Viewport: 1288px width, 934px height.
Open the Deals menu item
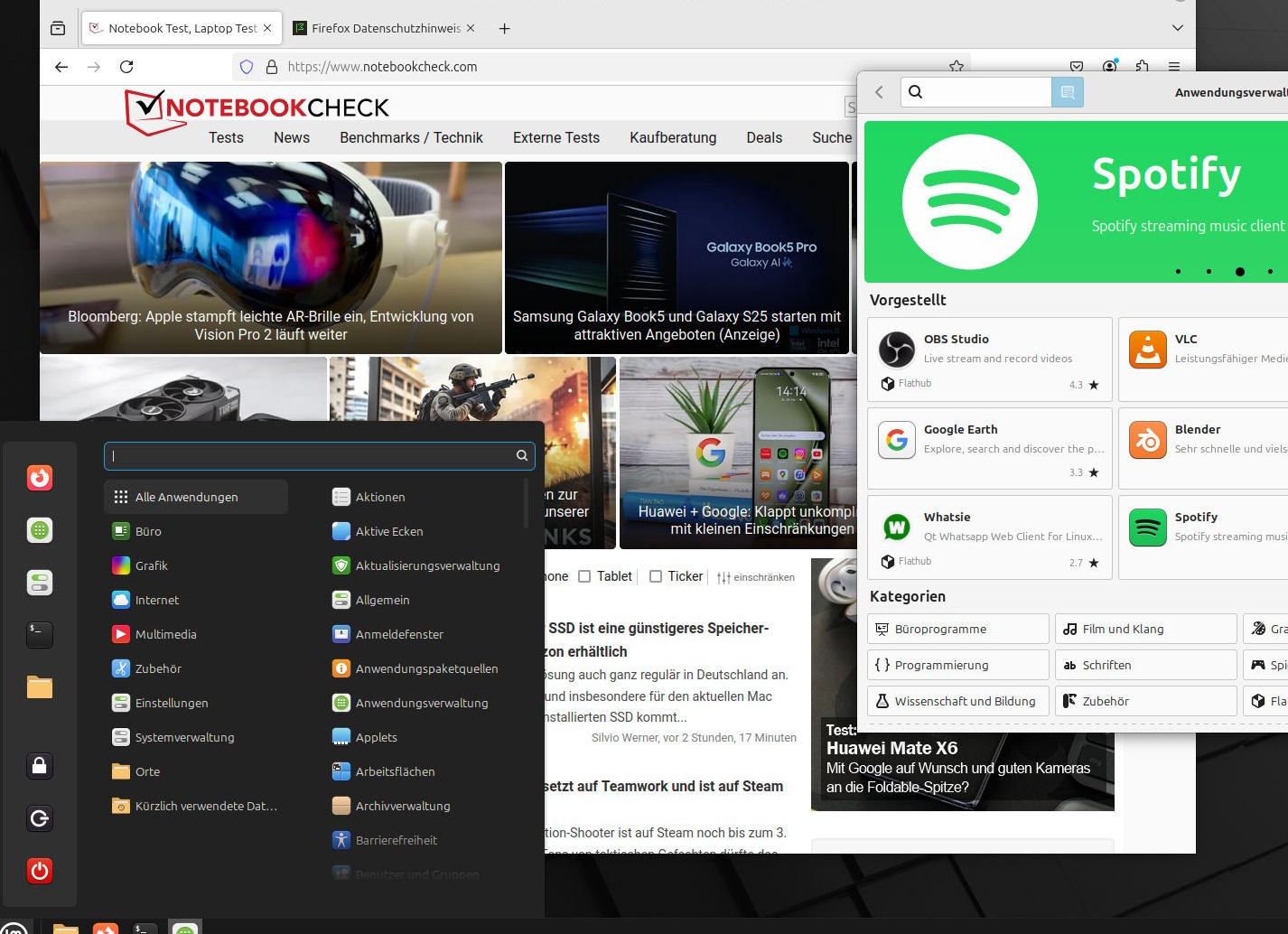[764, 137]
